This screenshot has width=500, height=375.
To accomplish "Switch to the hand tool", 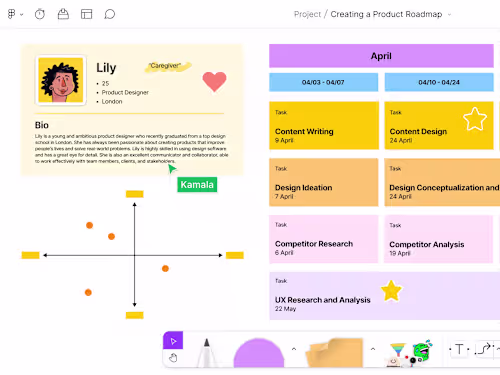I will point(173,358).
